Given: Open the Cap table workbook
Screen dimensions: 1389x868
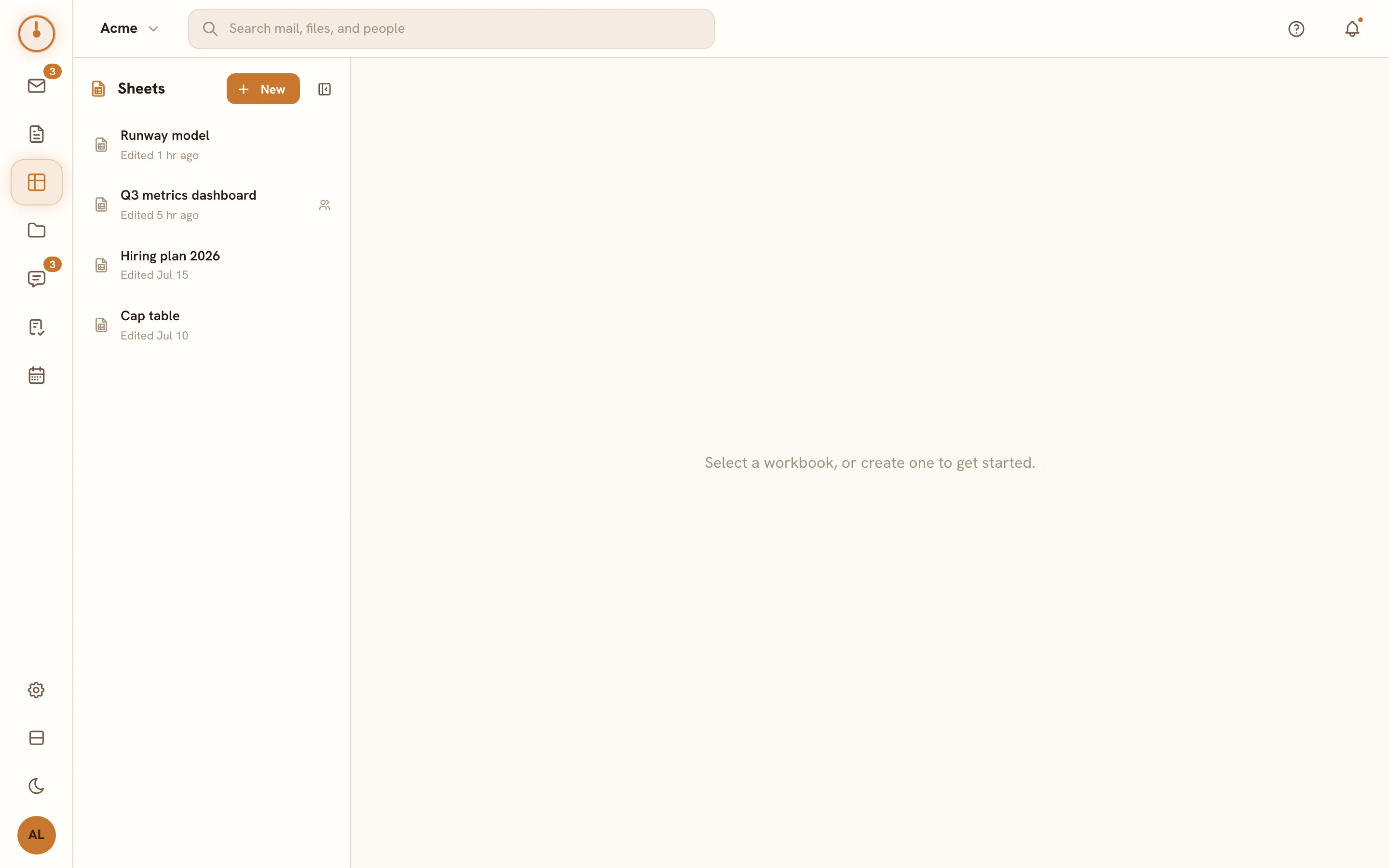Looking at the screenshot, I should 212,325.
